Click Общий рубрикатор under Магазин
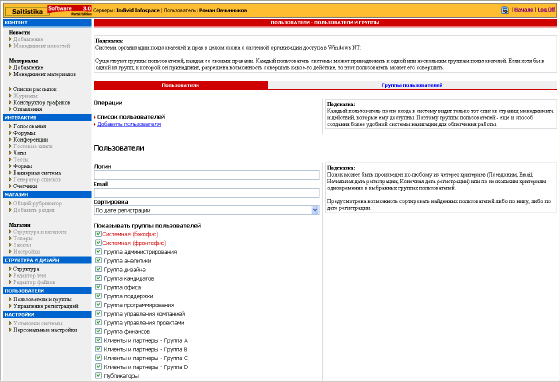560x382 pixels. [38, 203]
